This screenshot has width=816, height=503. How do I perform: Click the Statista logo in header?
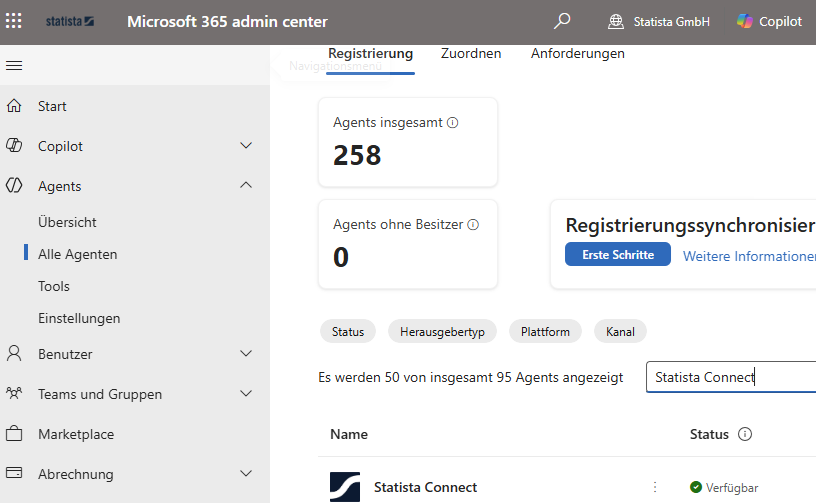tap(70, 21)
